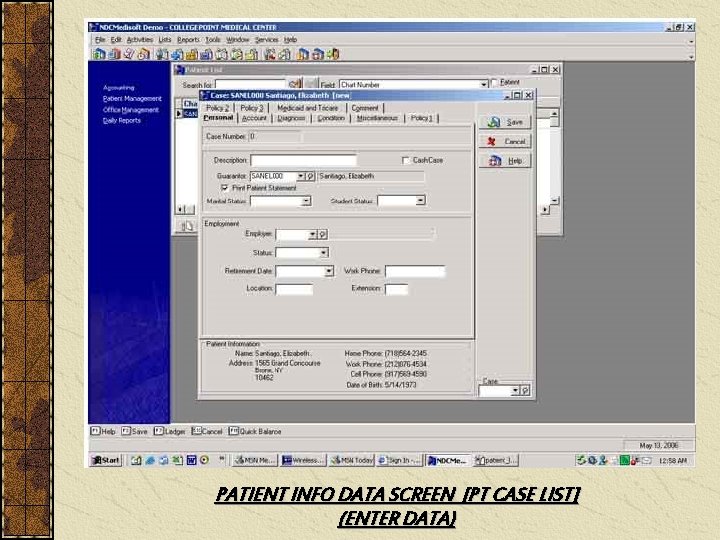Click the Case lookup magnifier icon

coord(526,391)
